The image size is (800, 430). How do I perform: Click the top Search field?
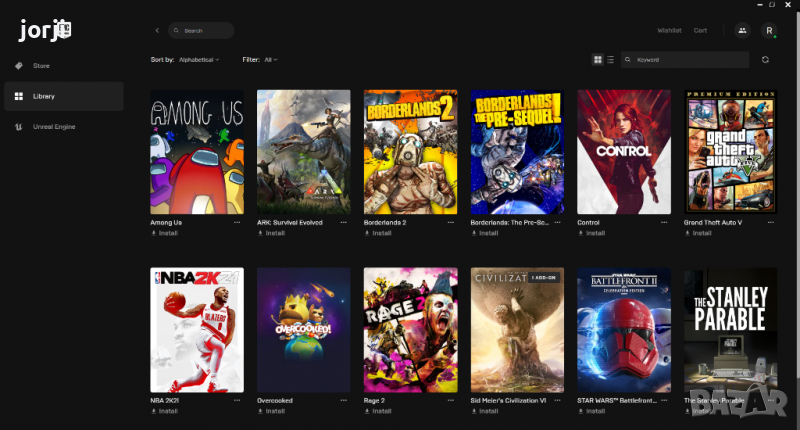pos(201,31)
